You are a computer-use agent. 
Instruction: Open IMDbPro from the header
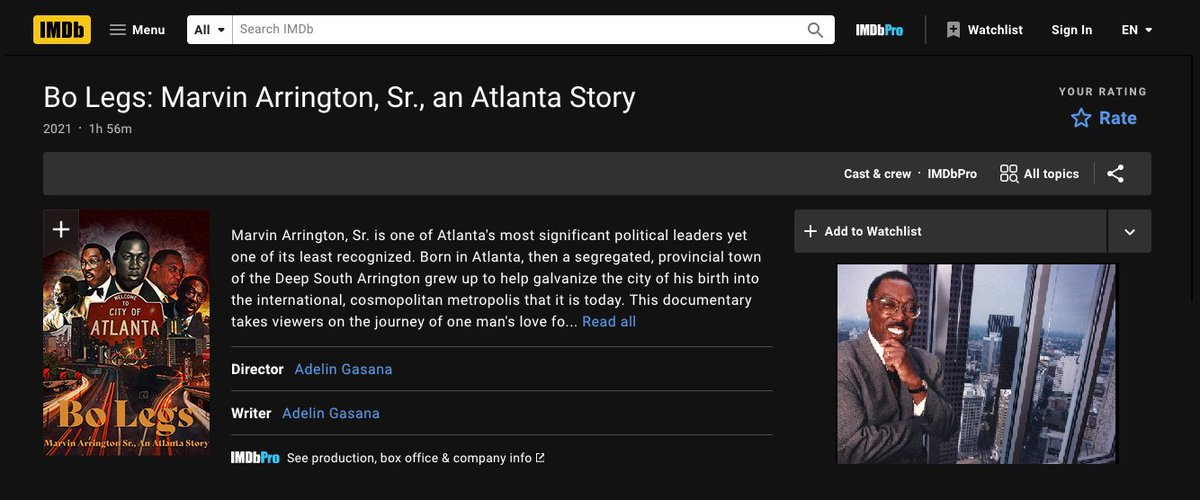pos(879,30)
